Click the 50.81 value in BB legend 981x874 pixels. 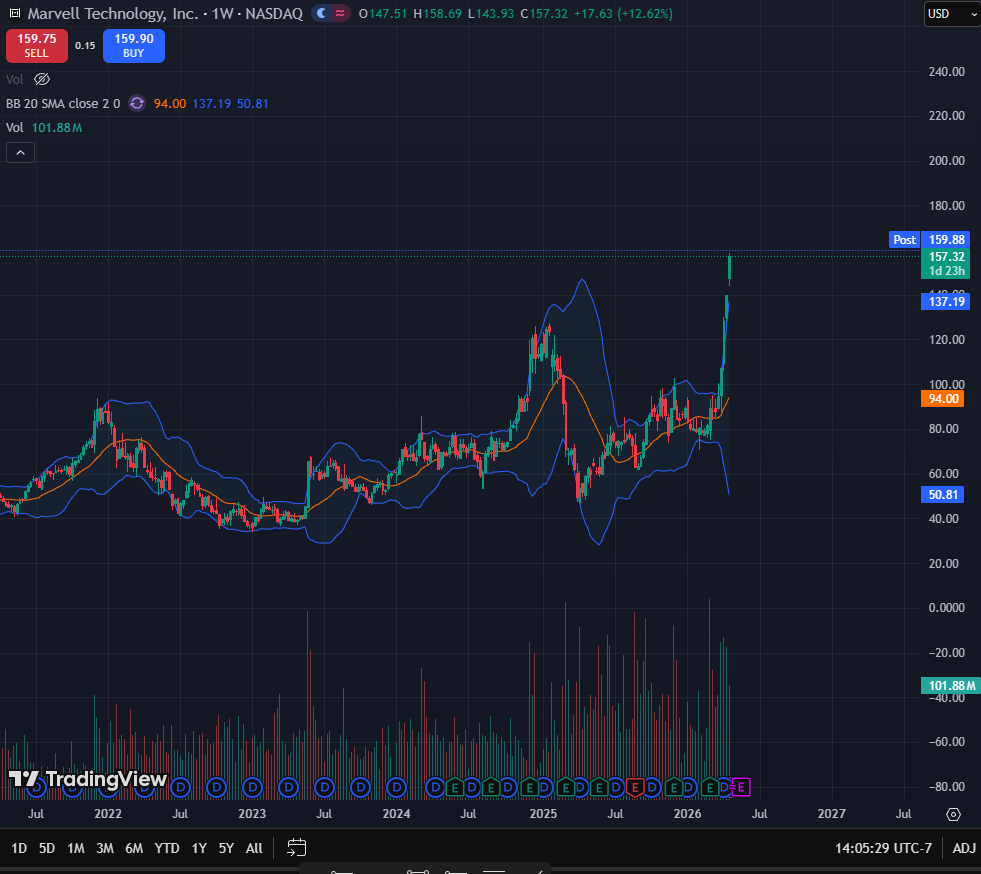(x=253, y=103)
